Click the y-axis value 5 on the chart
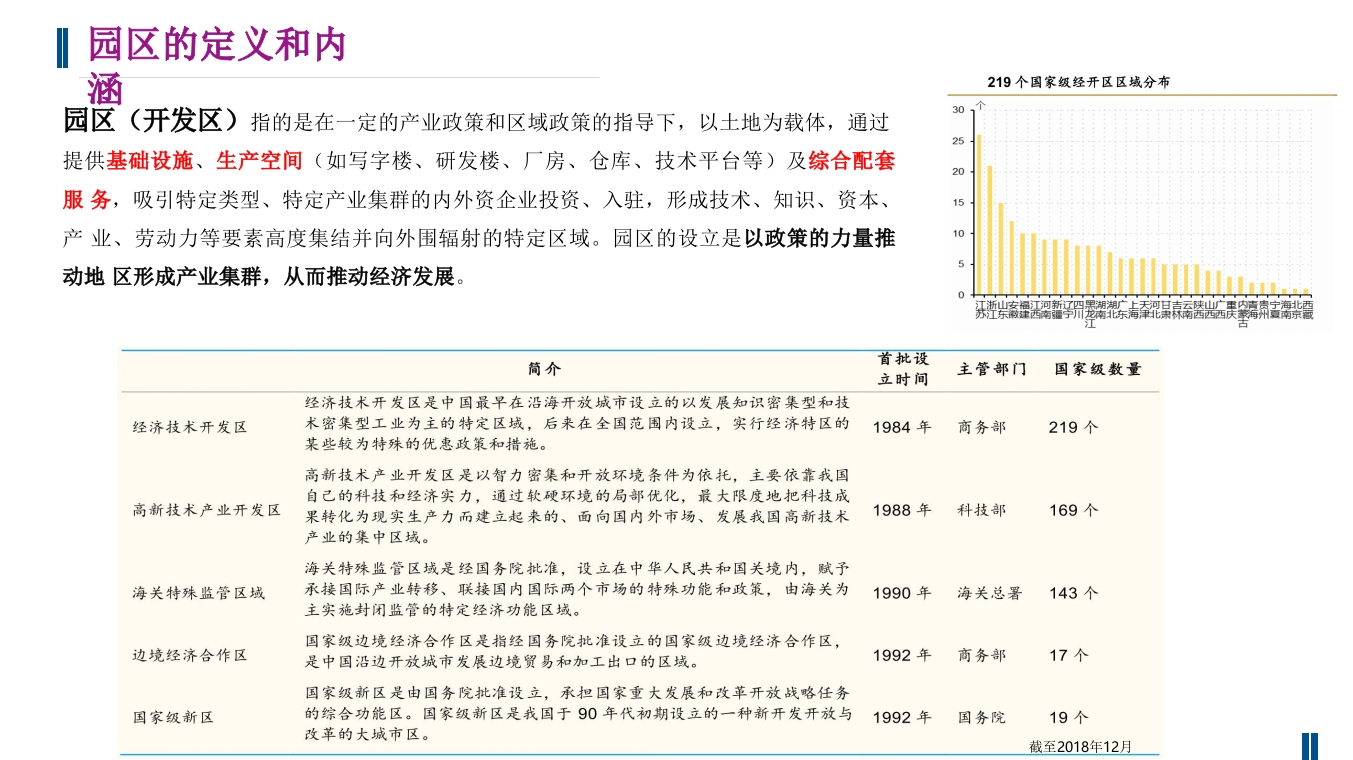 961,264
